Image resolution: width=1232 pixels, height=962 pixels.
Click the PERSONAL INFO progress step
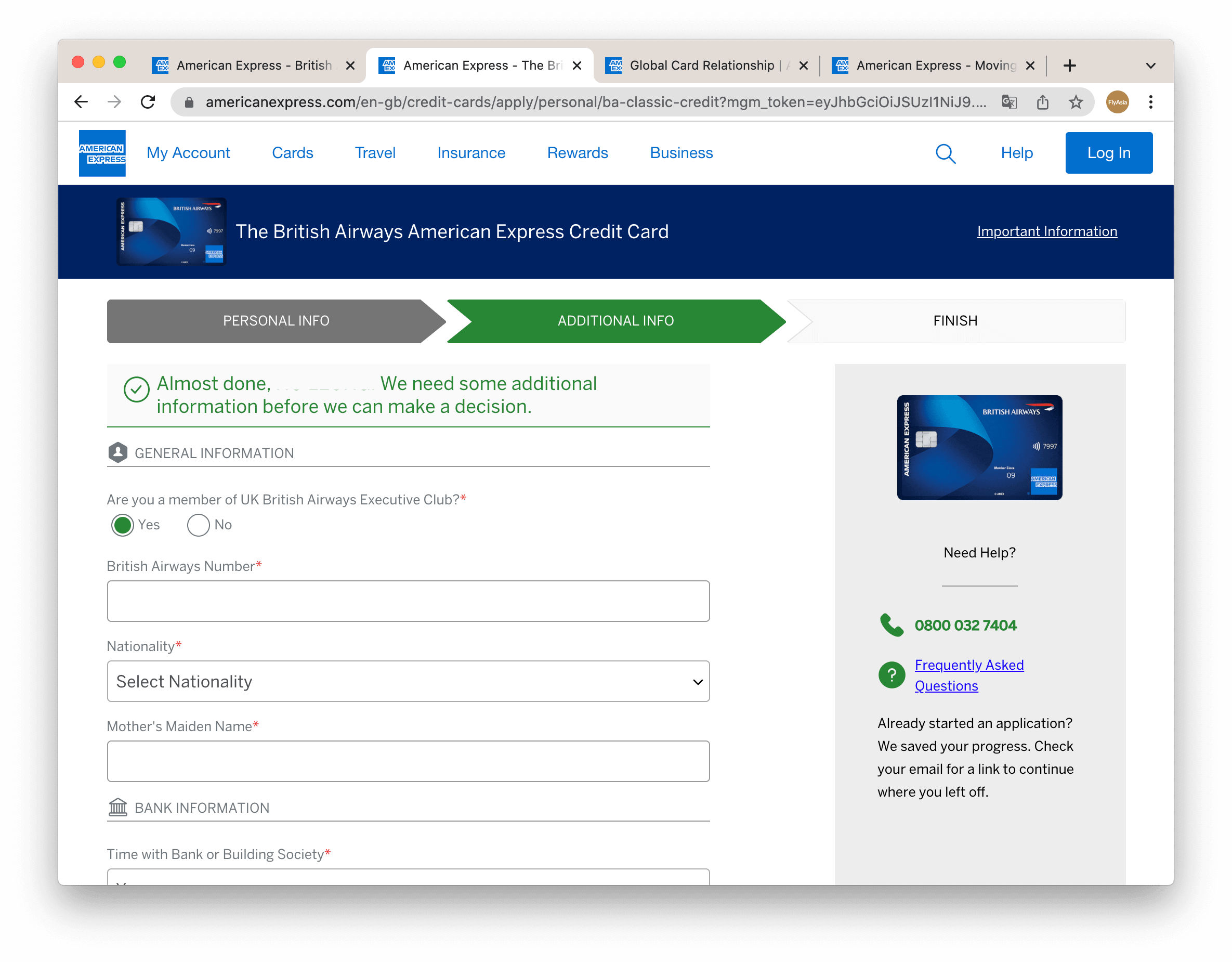(x=277, y=321)
